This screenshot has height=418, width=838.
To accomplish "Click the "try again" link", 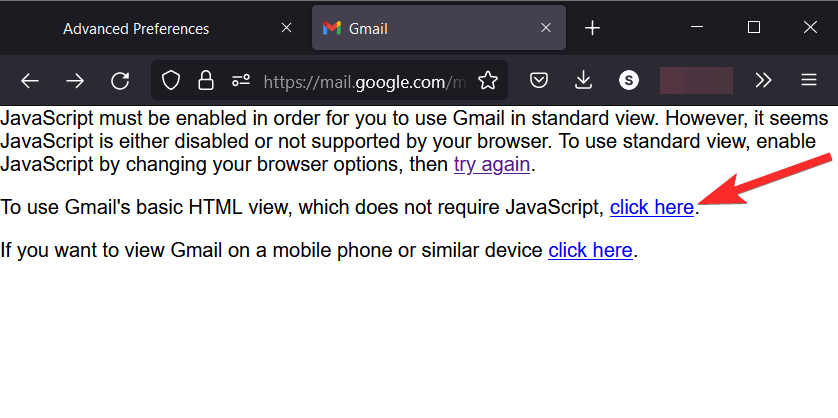I will (491, 164).
